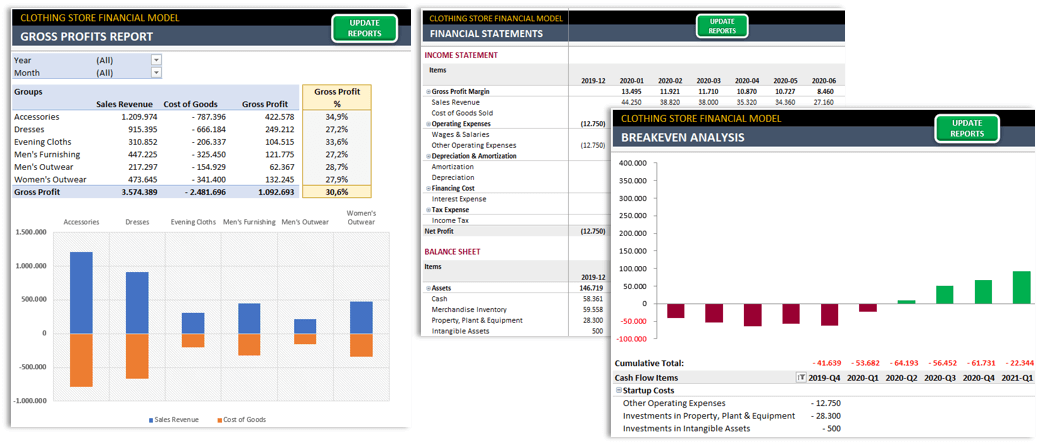Click the 2020-06 column header in Income Statement
1045x443 pixels.
click(824, 81)
